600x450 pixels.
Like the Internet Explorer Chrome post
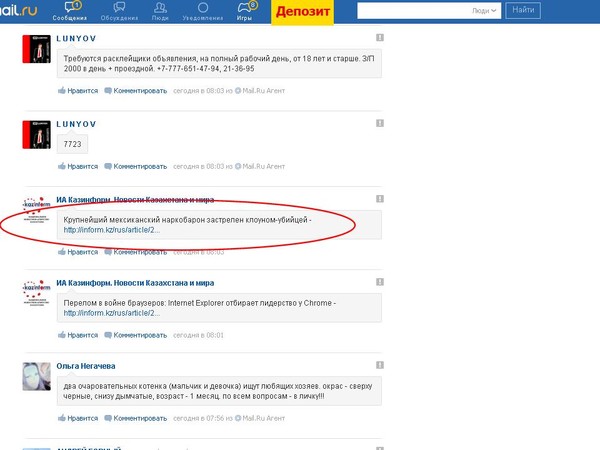point(78,335)
